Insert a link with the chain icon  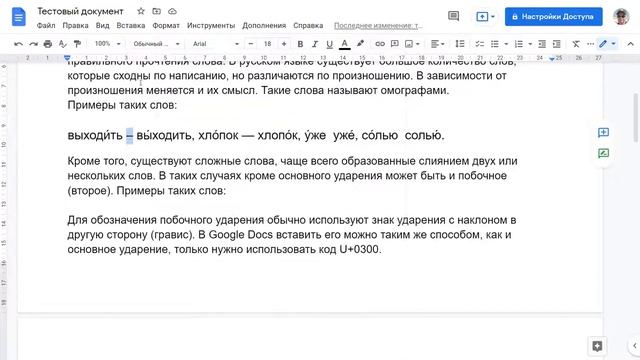pos(380,44)
